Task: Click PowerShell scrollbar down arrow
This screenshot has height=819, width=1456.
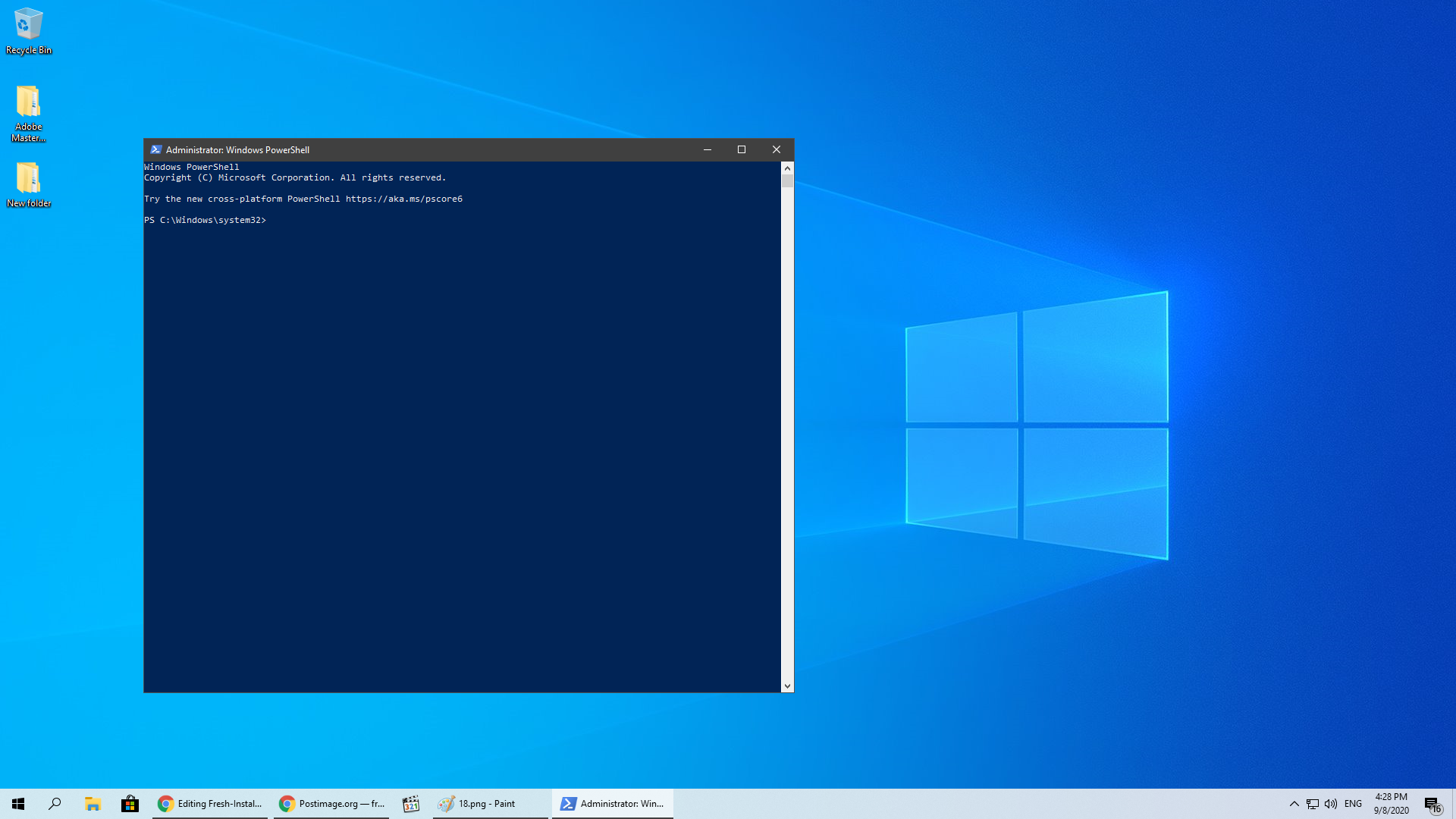Action: tap(787, 686)
